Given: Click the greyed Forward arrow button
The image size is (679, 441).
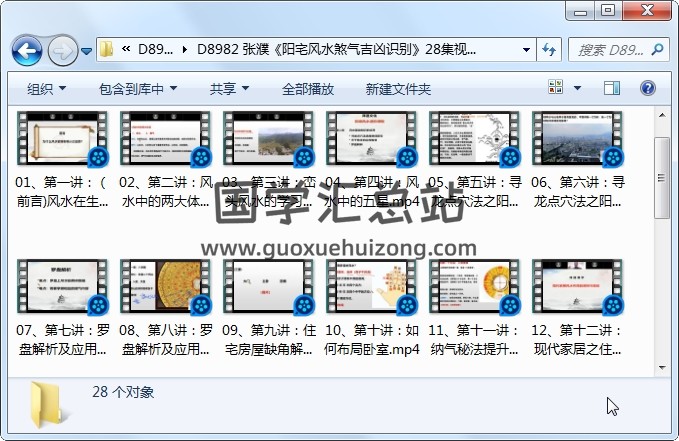Looking at the screenshot, I should [x=62, y=51].
